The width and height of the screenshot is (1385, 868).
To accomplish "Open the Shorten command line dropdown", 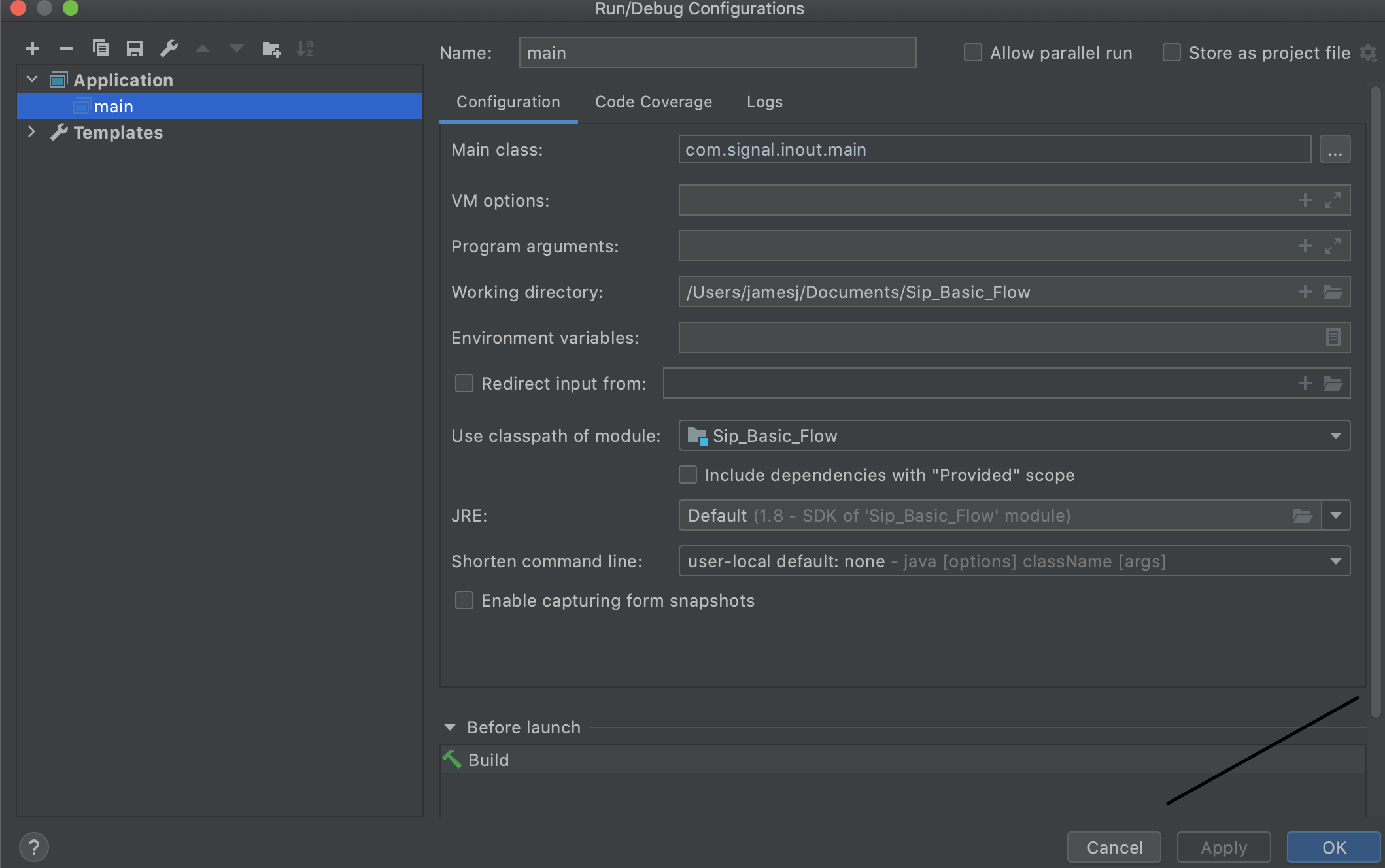I will pos(1336,561).
